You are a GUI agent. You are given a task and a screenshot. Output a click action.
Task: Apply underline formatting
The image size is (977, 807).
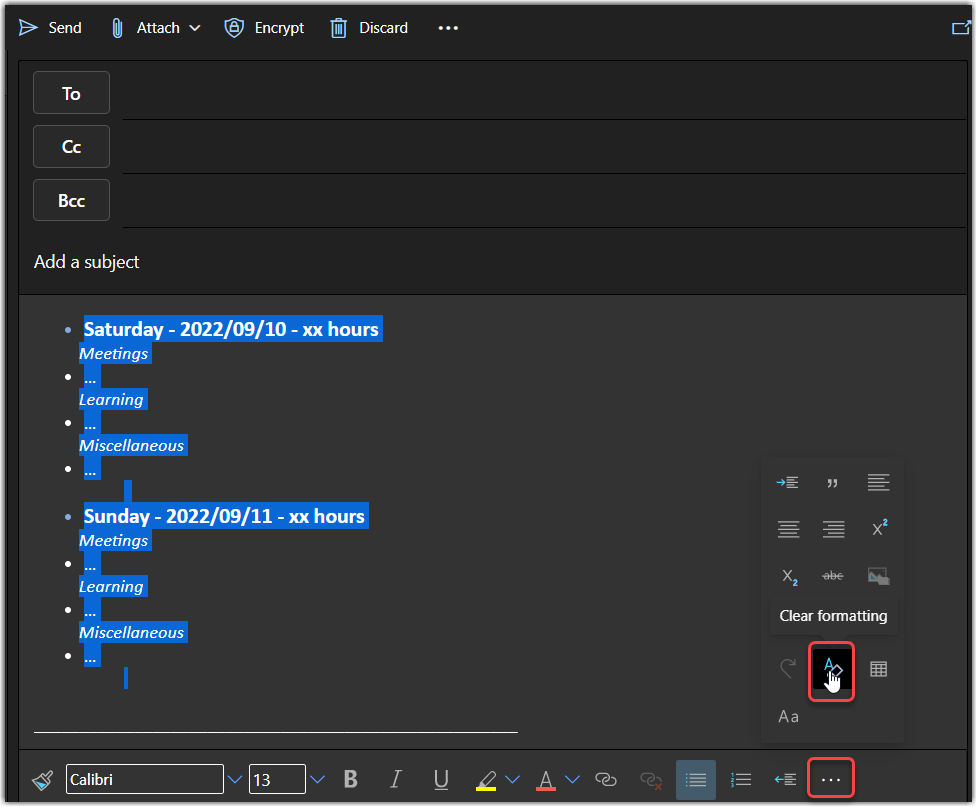coord(441,779)
